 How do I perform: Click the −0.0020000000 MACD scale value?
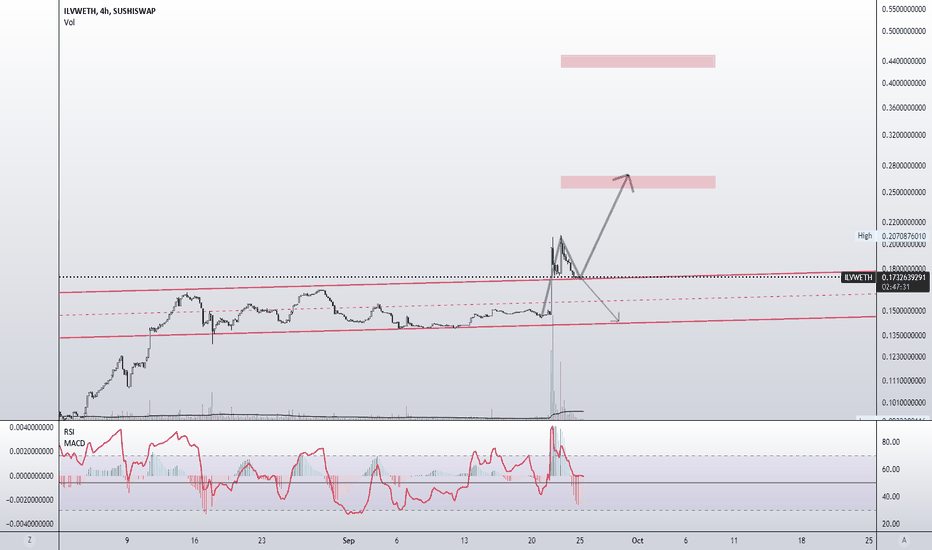click(x=30, y=500)
